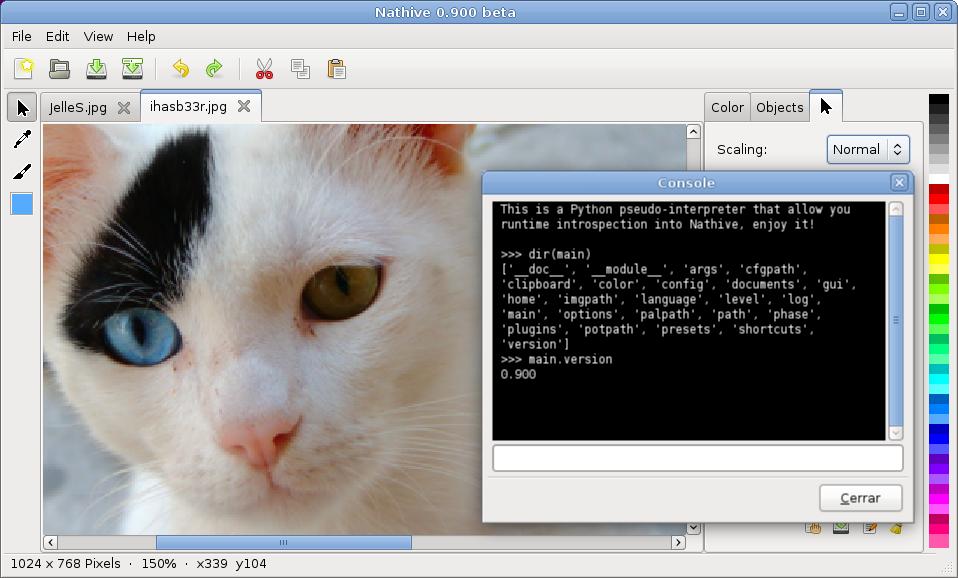The image size is (958, 578).
Task: Open the Help menu
Action: (141, 37)
